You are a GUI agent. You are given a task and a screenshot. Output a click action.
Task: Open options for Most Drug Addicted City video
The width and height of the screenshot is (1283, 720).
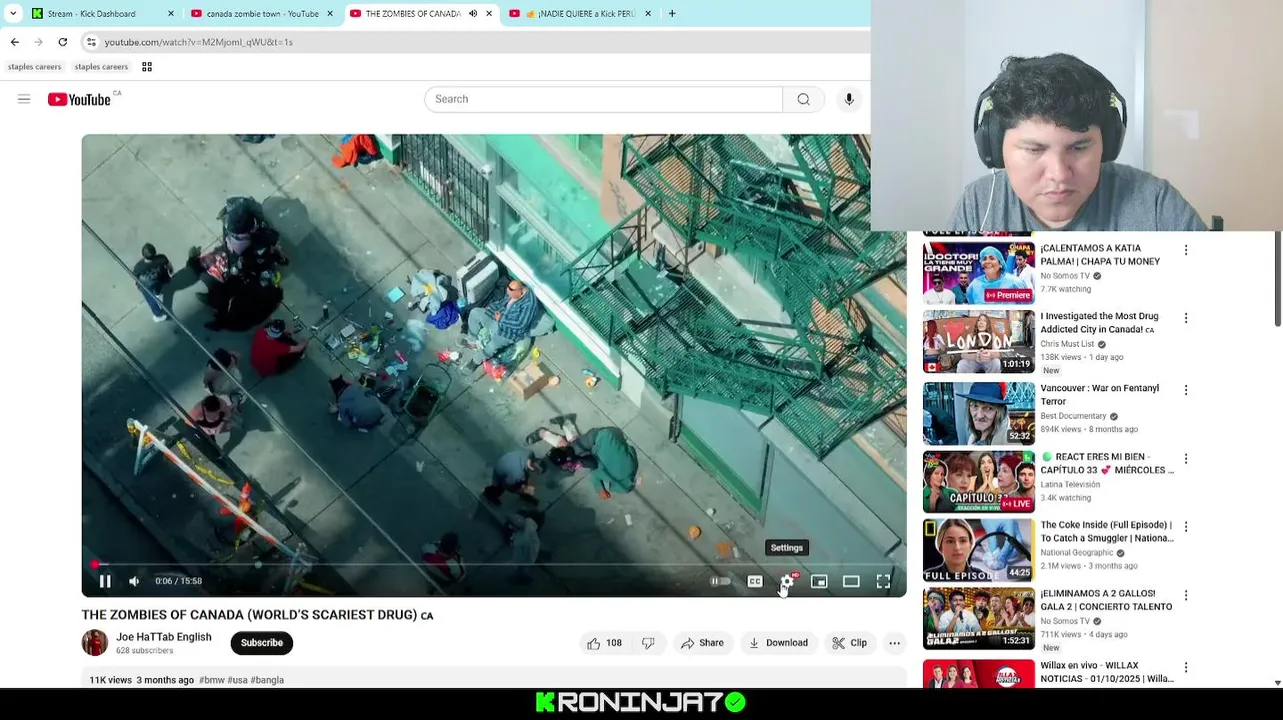pos(1186,318)
